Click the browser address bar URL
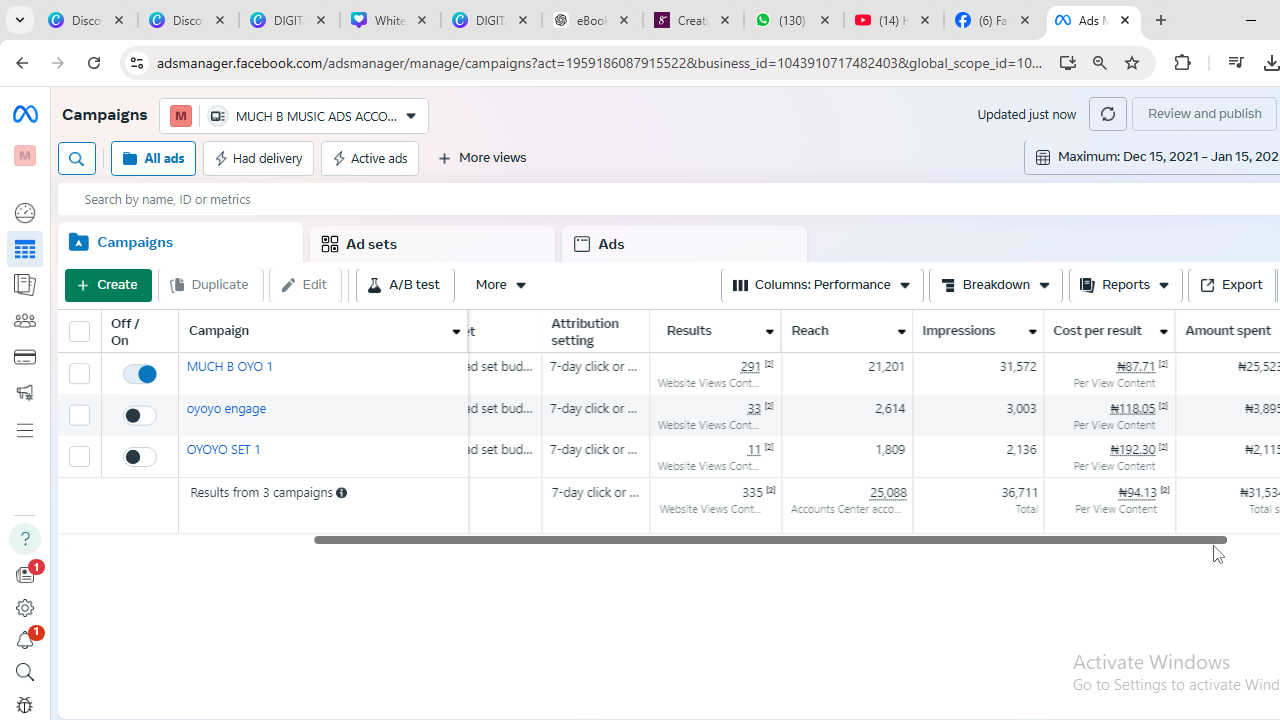This screenshot has height=720, width=1280. (600, 63)
